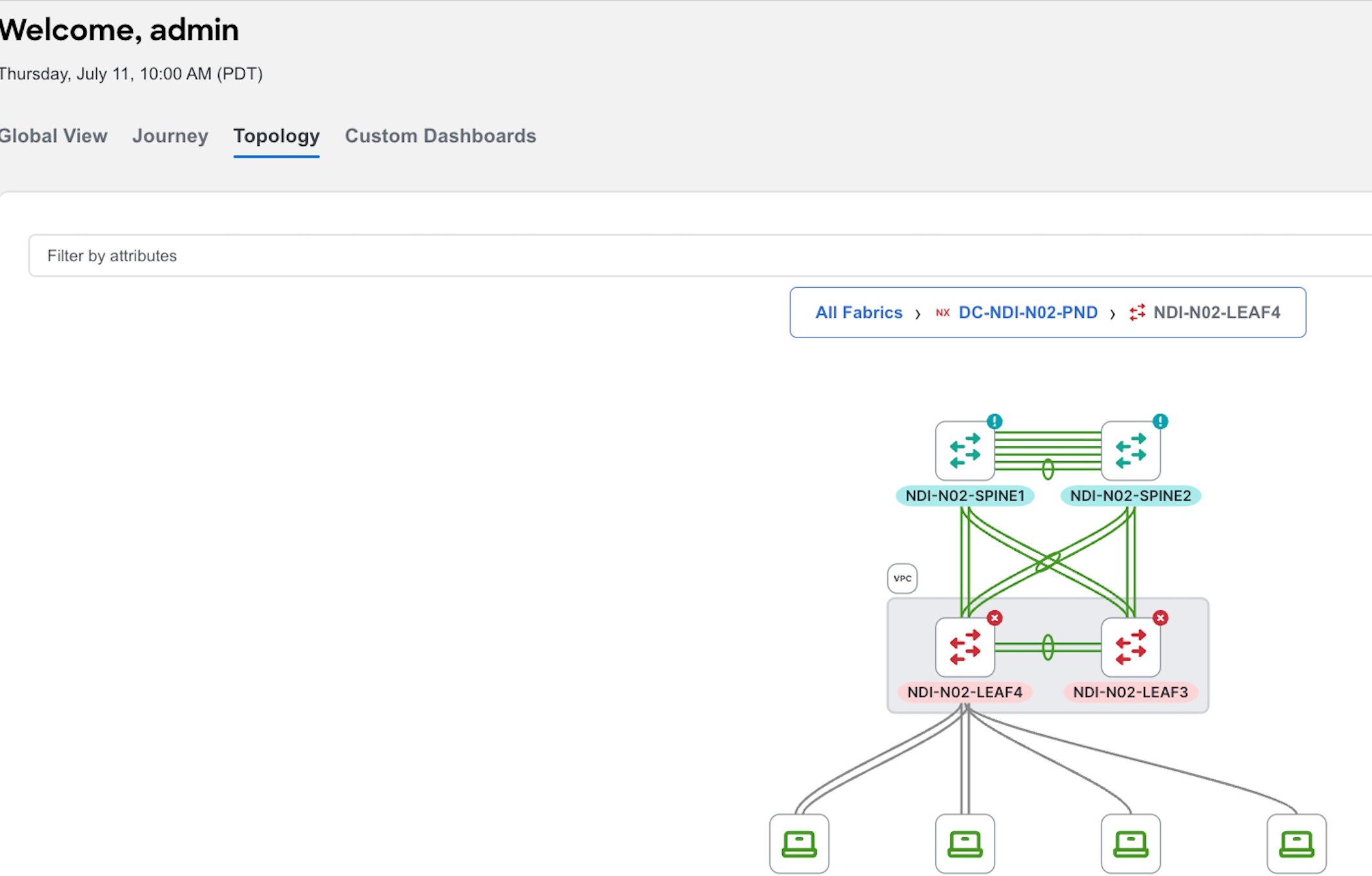Viewport: 1372px width, 876px height.
Task: Toggle the VPC group label
Action: [x=901, y=578]
